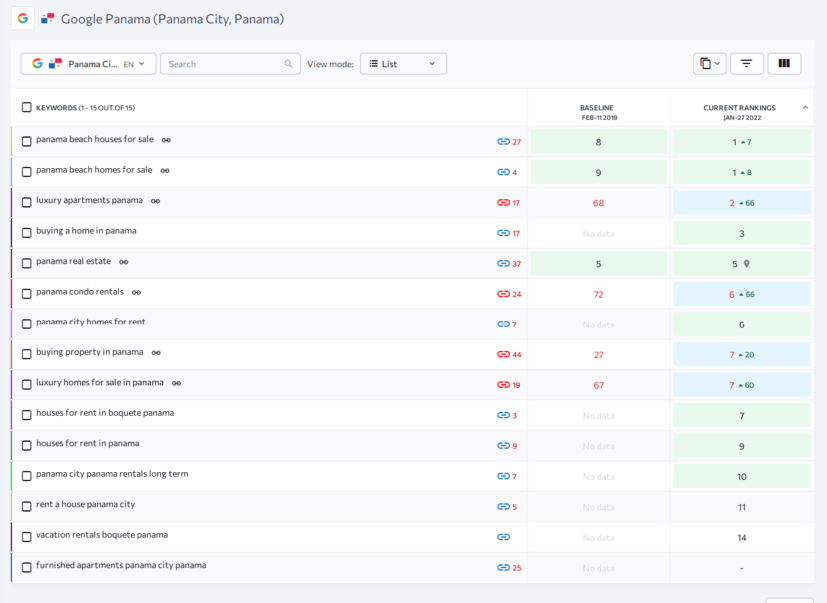
Task: Open the Panama City search engine dropdown
Action: click(x=88, y=64)
